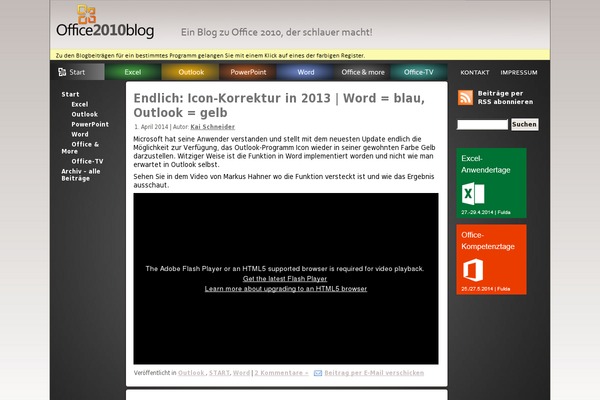This screenshot has height=400, width=600.
Task: Switch to the yellow Outlook tab
Action: tap(191, 72)
